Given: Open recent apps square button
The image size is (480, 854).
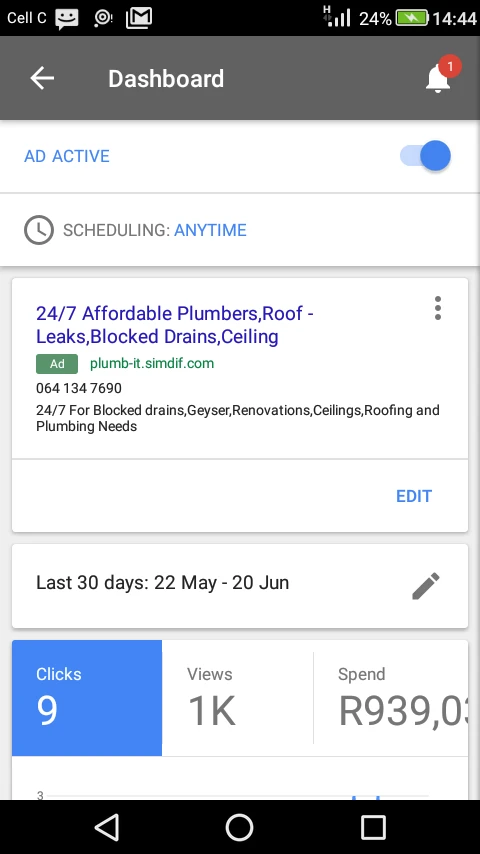Looking at the screenshot, I should 373,827.
